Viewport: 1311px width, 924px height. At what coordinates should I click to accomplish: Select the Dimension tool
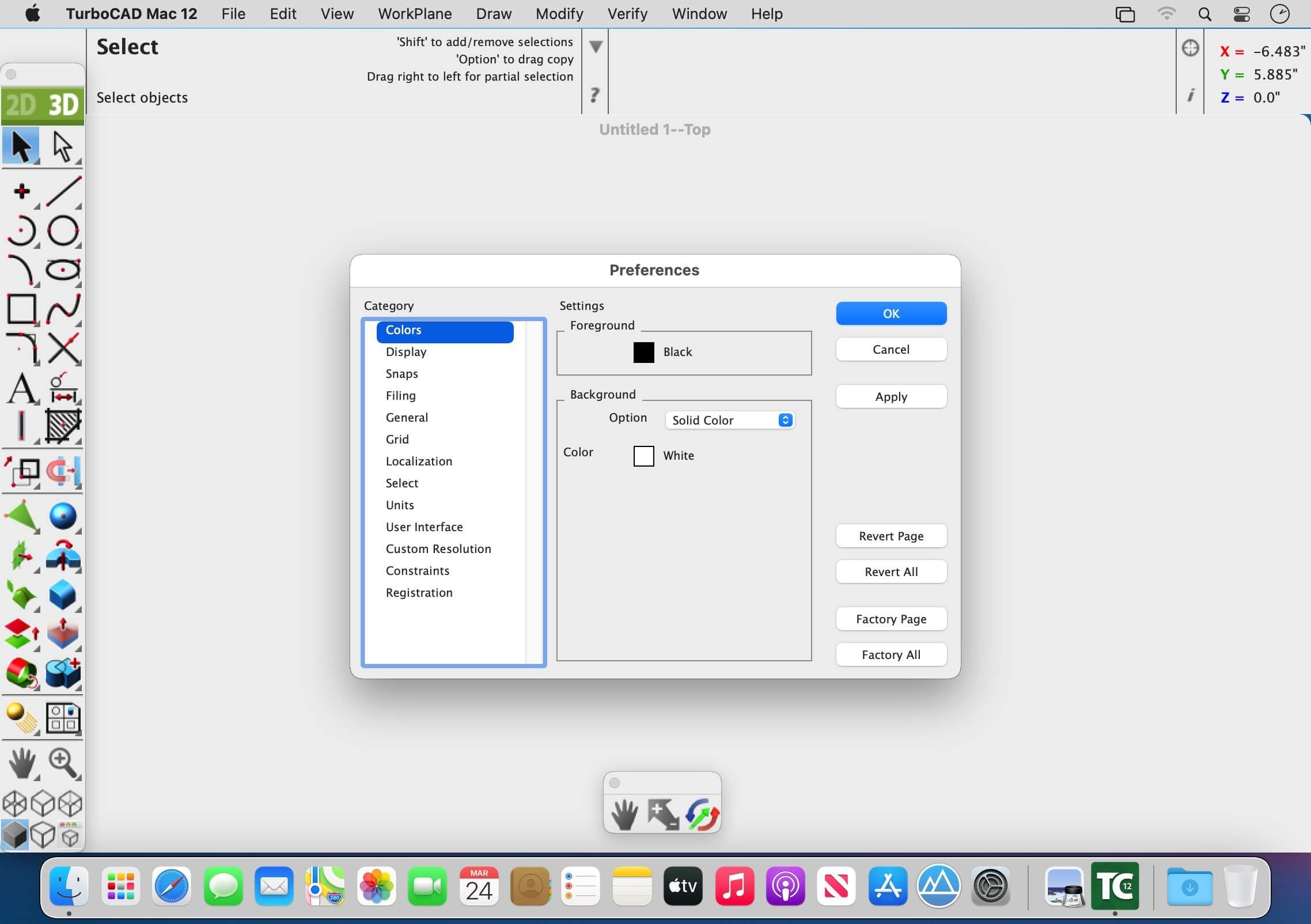pyautogui.click(x=63, y=388)
